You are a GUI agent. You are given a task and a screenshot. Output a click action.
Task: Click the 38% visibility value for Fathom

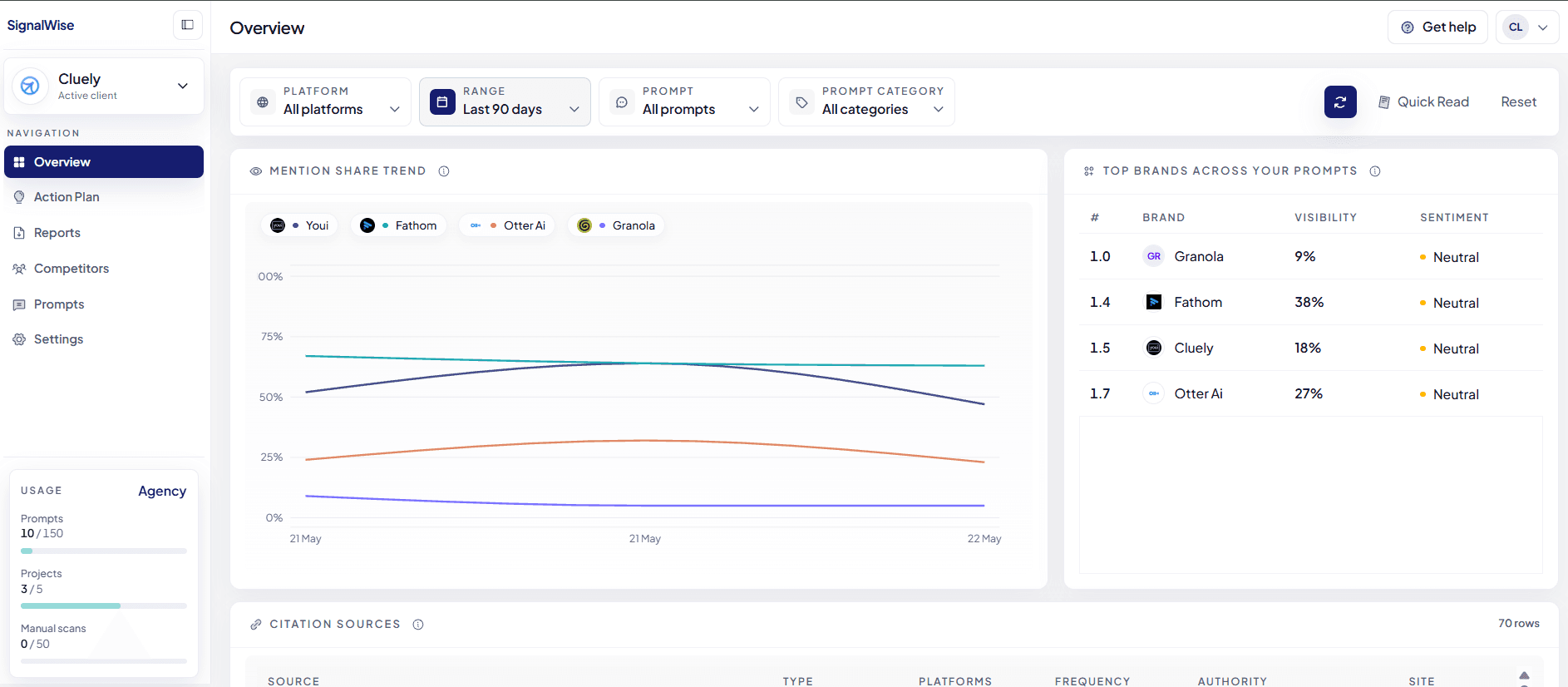tap(1309, 302)
